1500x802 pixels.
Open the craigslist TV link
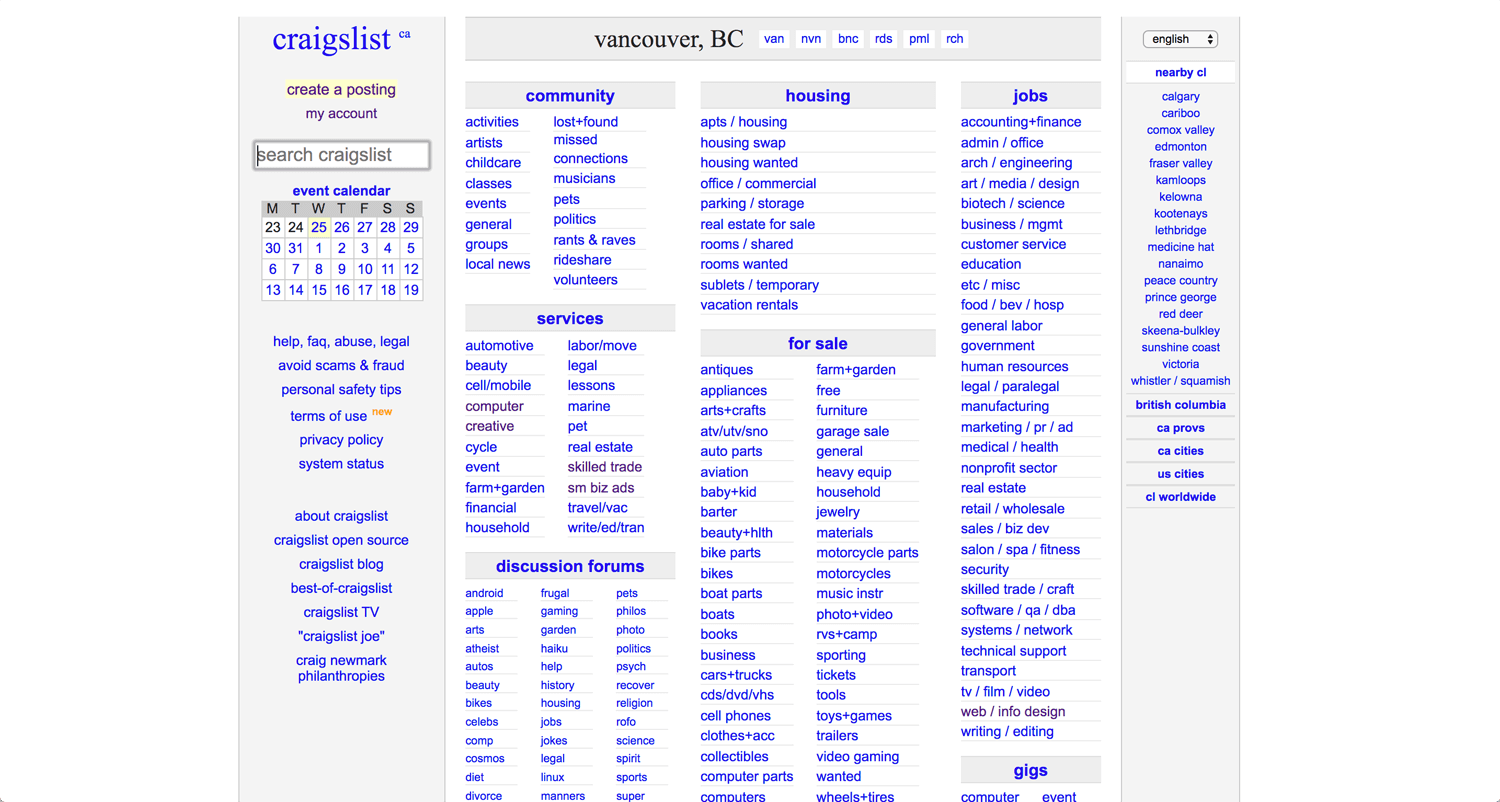(341, 613)
